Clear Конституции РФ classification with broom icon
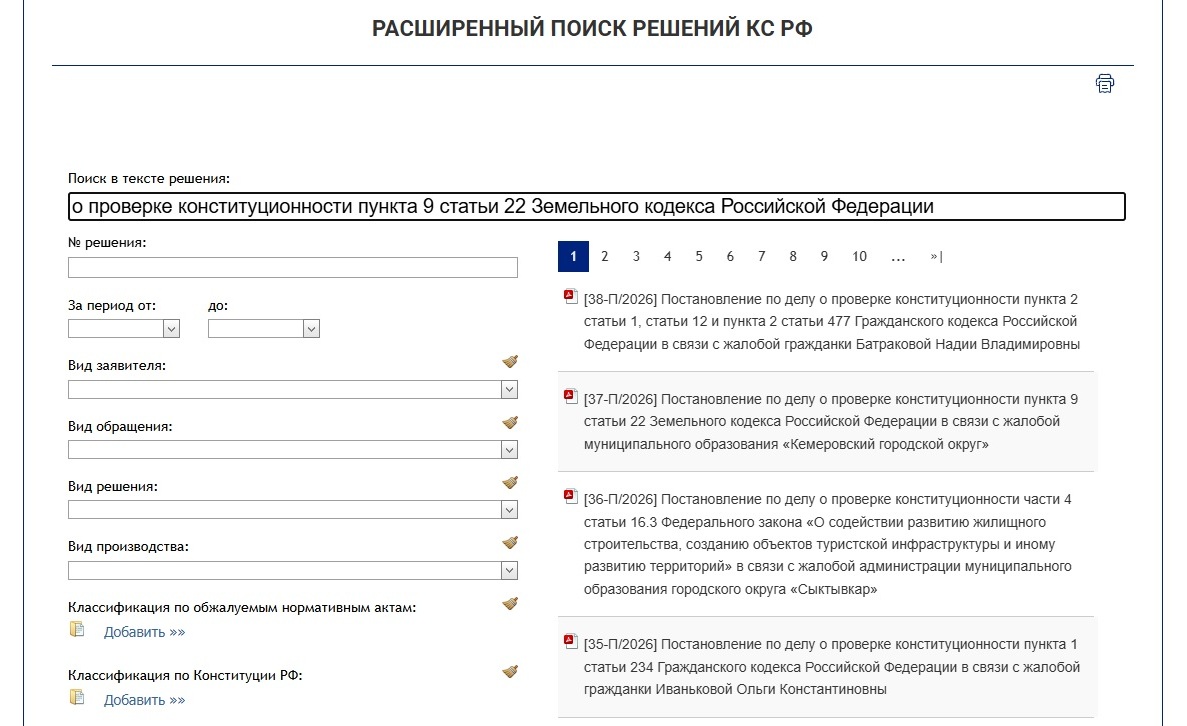The height and width of the screenshot is (726, 1187). 510,671
